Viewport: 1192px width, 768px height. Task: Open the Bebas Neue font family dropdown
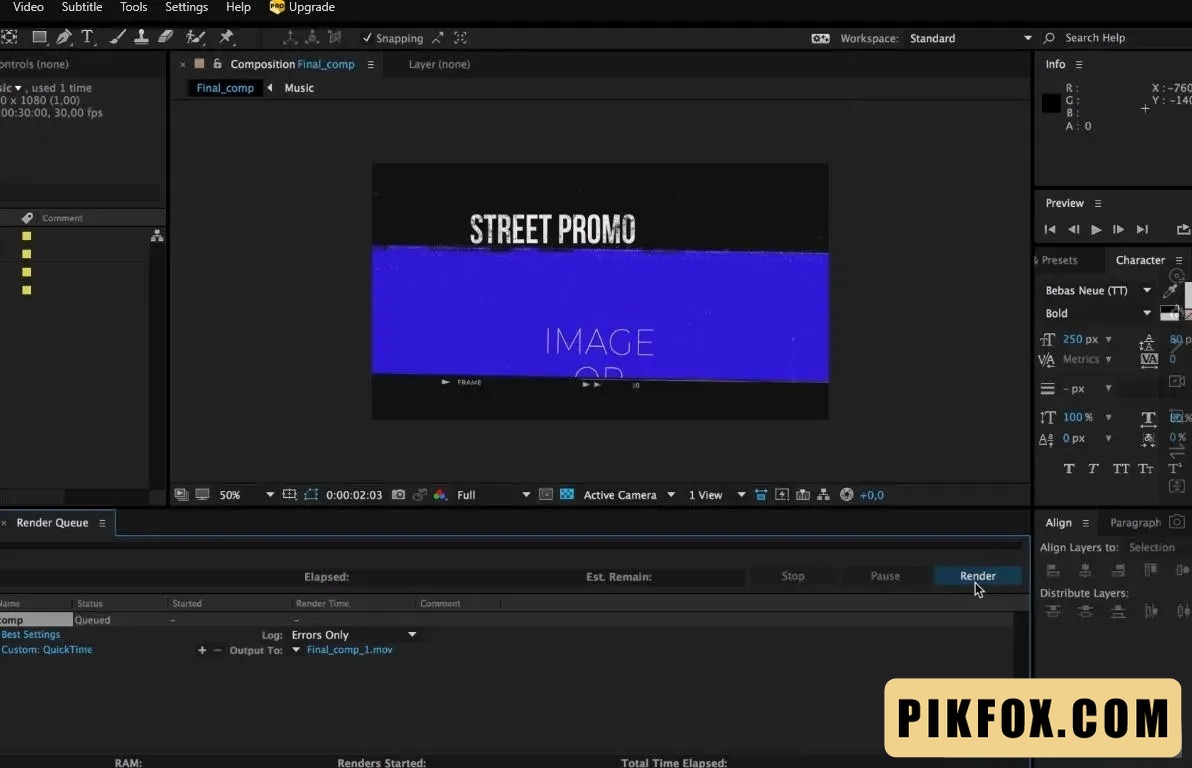(x=1097, y=290)
